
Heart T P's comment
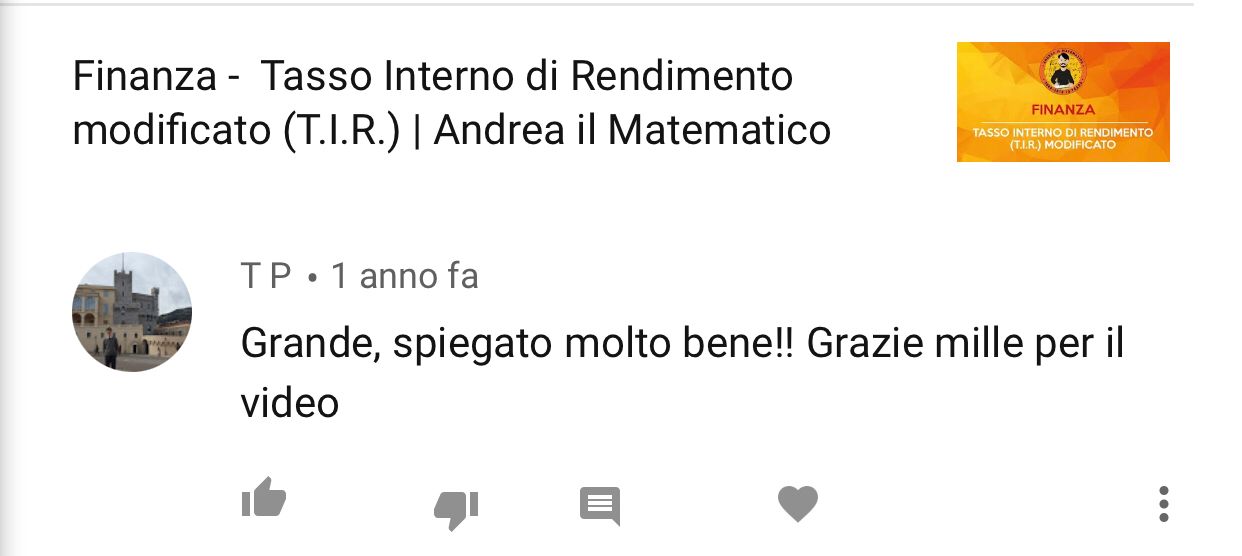798,504
